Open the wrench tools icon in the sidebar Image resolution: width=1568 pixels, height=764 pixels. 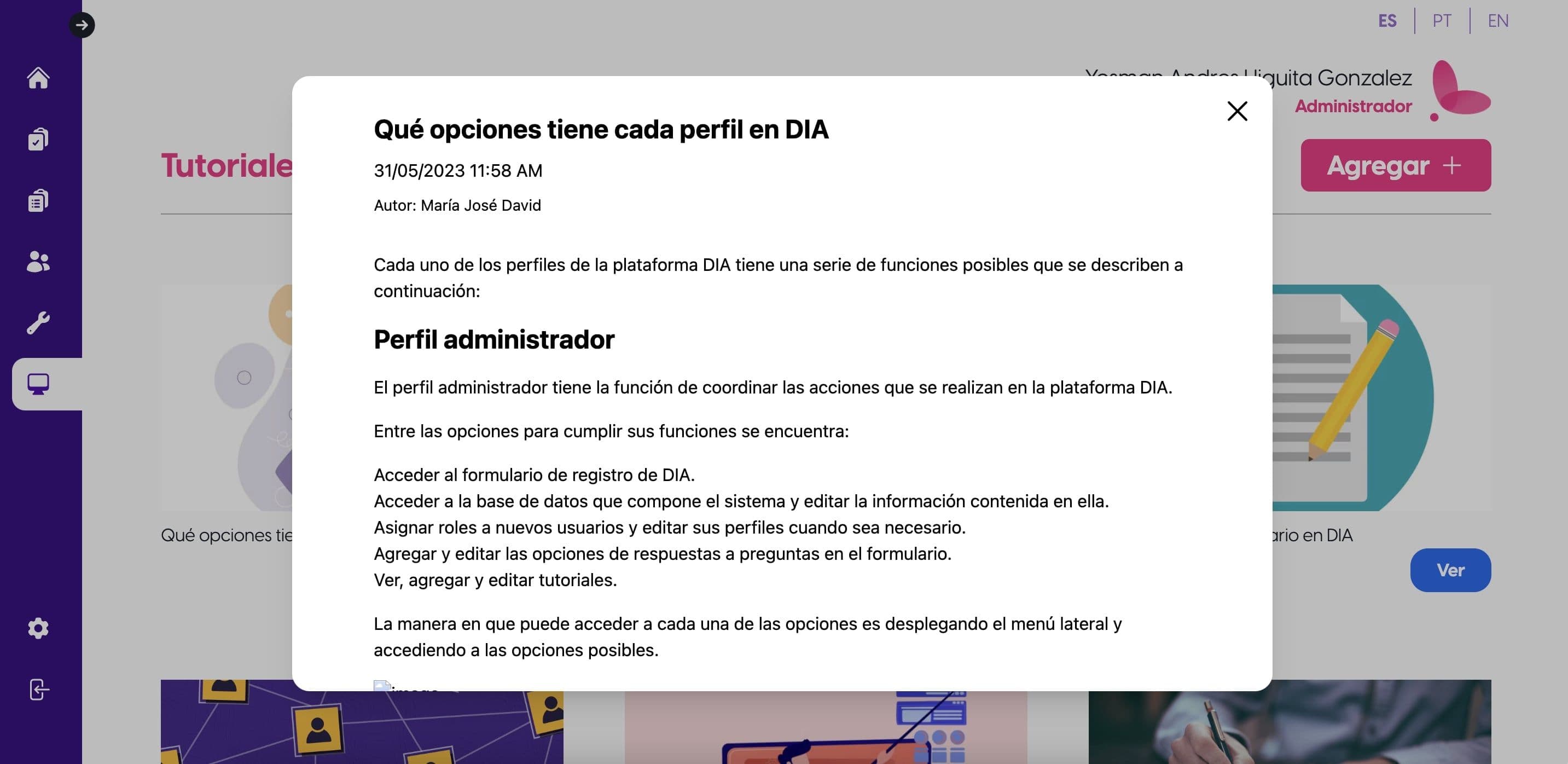tap(38, 323)
